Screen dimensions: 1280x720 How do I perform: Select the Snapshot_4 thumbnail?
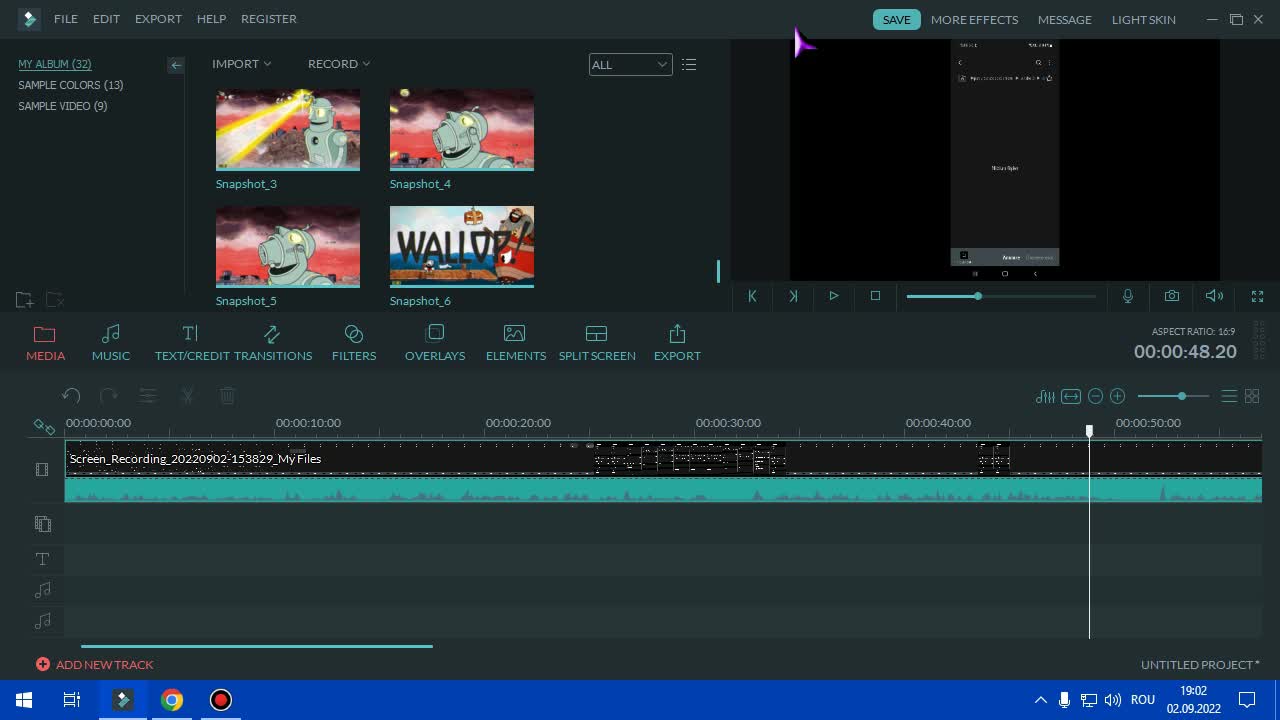(462, 130)
